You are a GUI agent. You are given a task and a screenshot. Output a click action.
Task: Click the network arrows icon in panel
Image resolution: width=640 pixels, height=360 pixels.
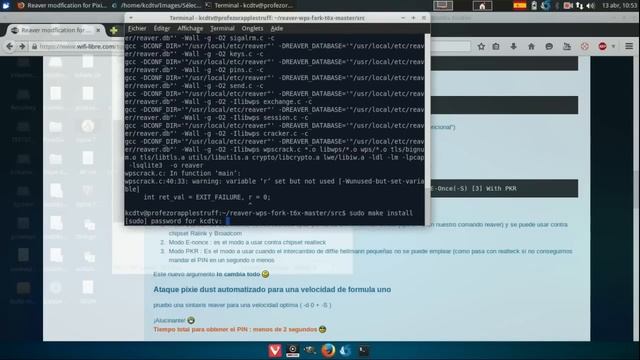tap(579, 6)
